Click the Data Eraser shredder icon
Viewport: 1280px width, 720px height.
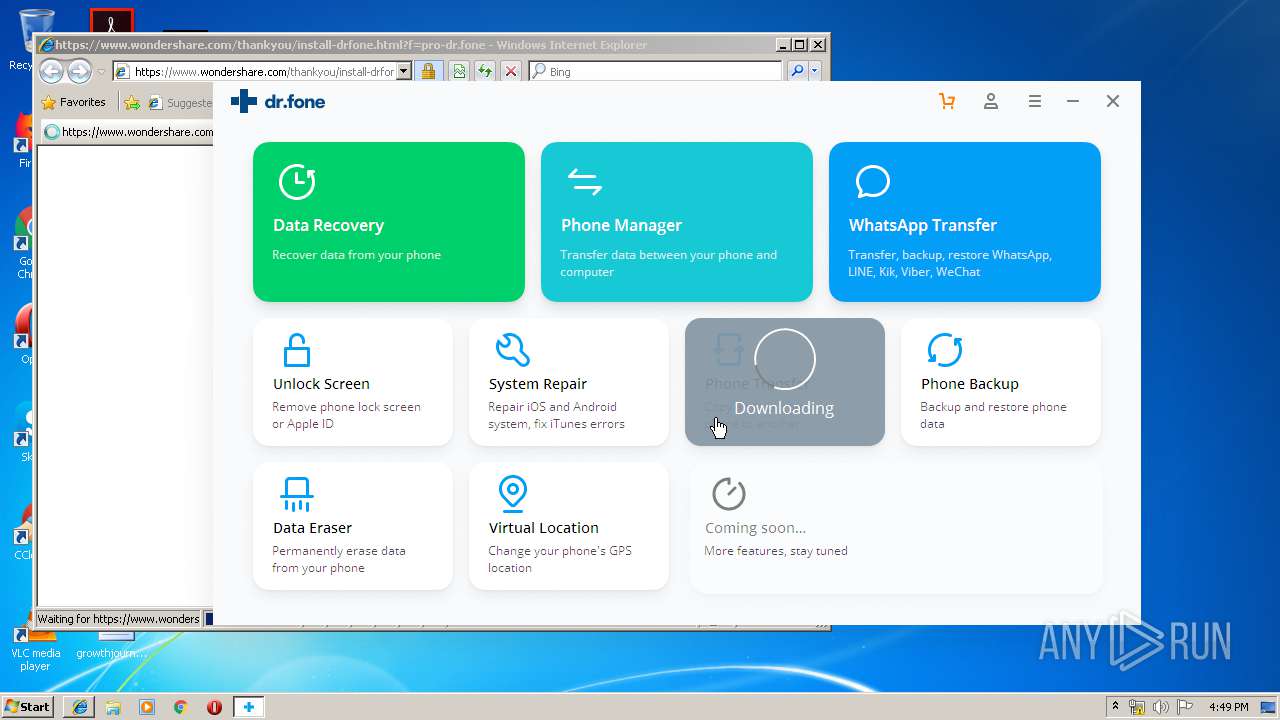point(296,494)
